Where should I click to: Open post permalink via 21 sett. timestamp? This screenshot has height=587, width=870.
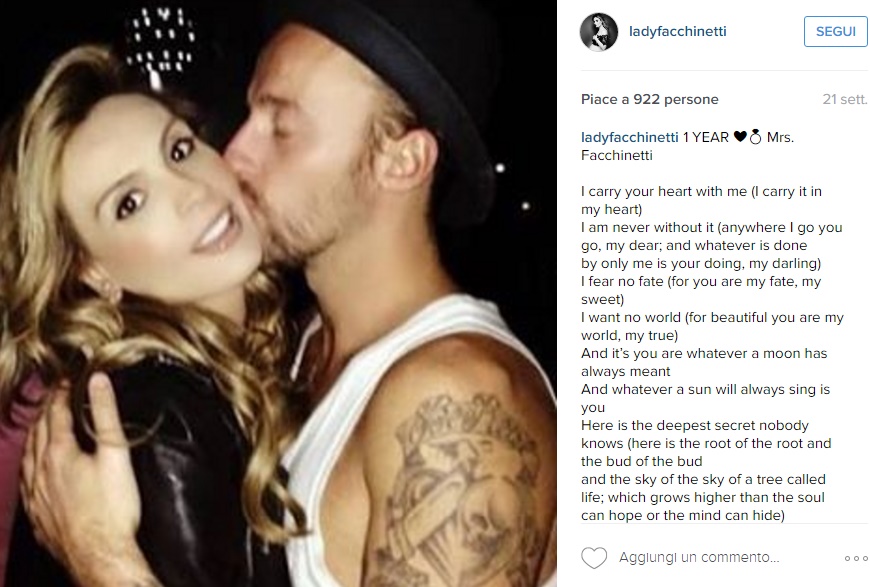coord(844,99)
